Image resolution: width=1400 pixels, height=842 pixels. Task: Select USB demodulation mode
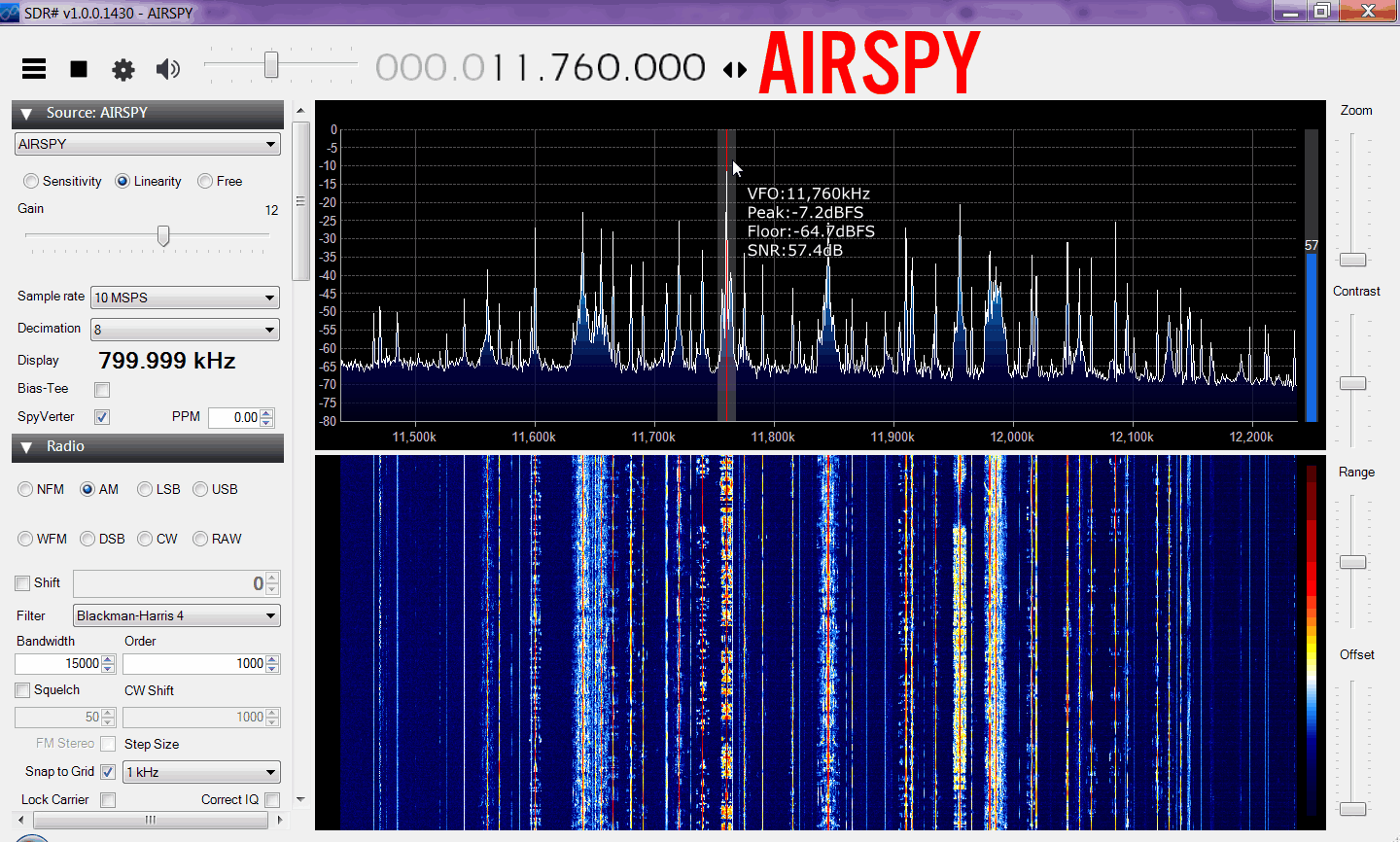pos(200,489)
